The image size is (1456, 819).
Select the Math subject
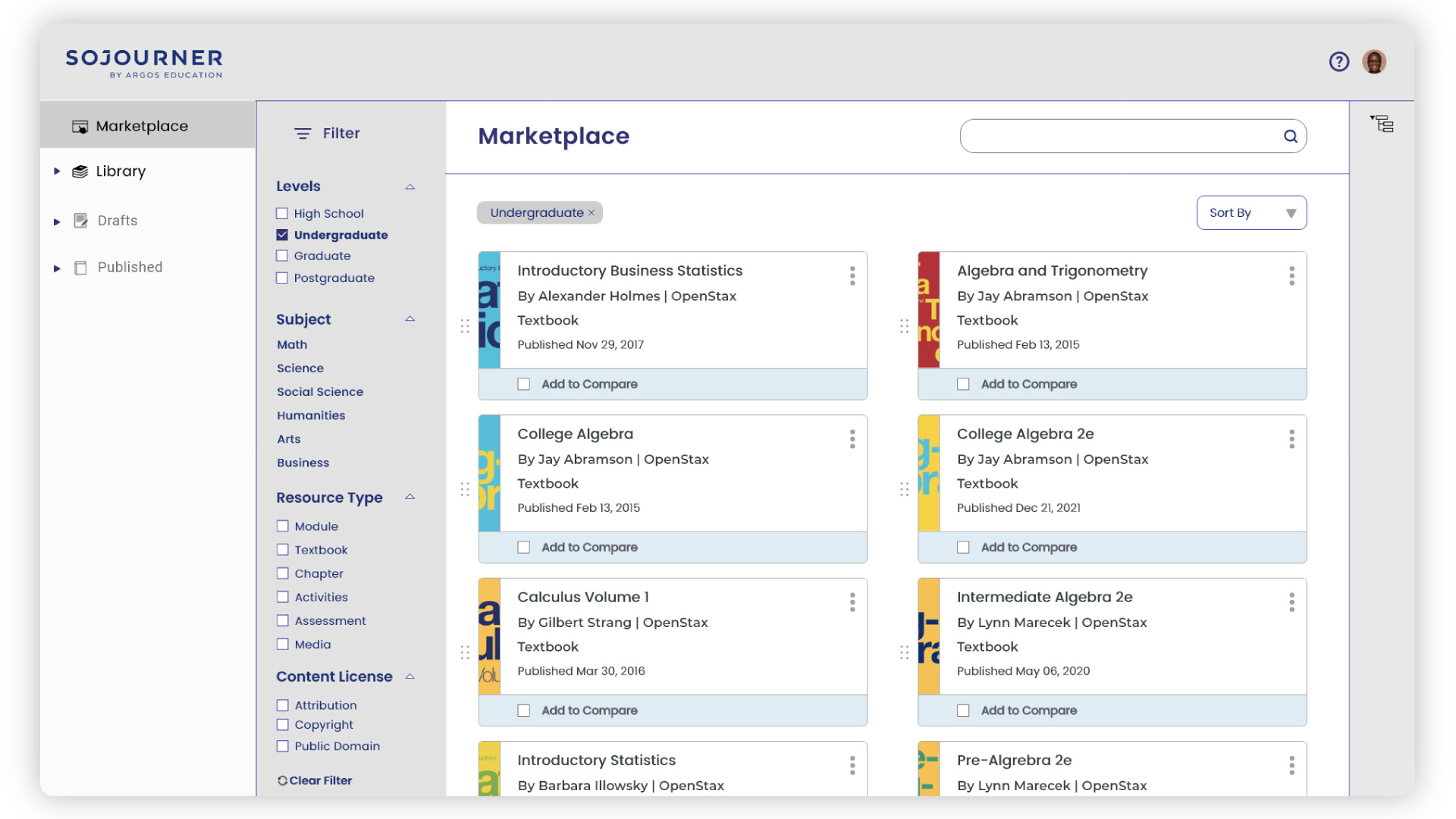point(292,344)
